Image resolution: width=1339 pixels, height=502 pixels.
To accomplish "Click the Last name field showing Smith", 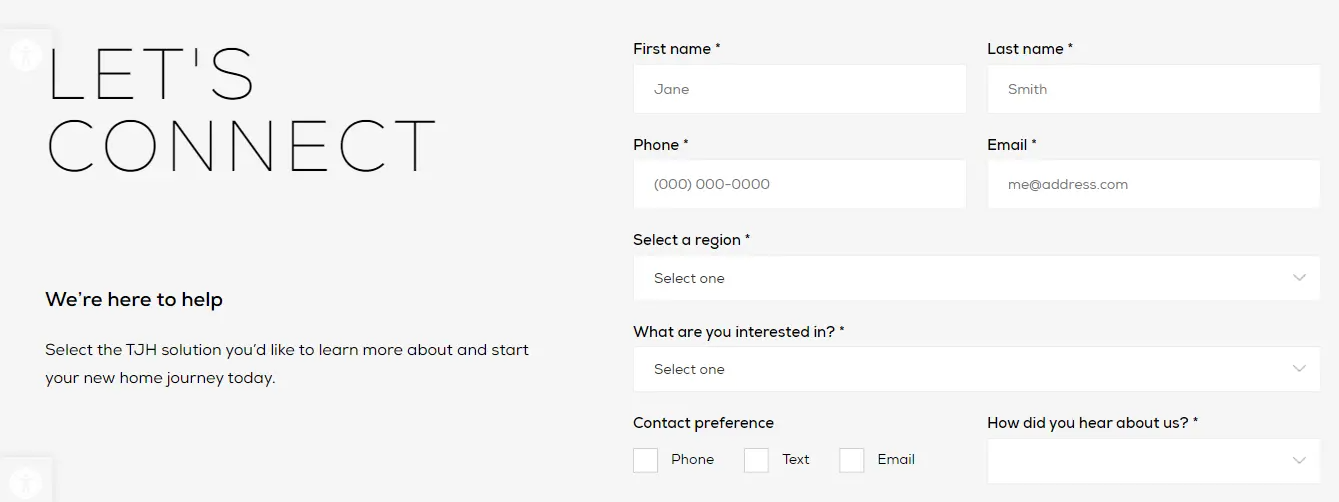I will click(1153, 89).
